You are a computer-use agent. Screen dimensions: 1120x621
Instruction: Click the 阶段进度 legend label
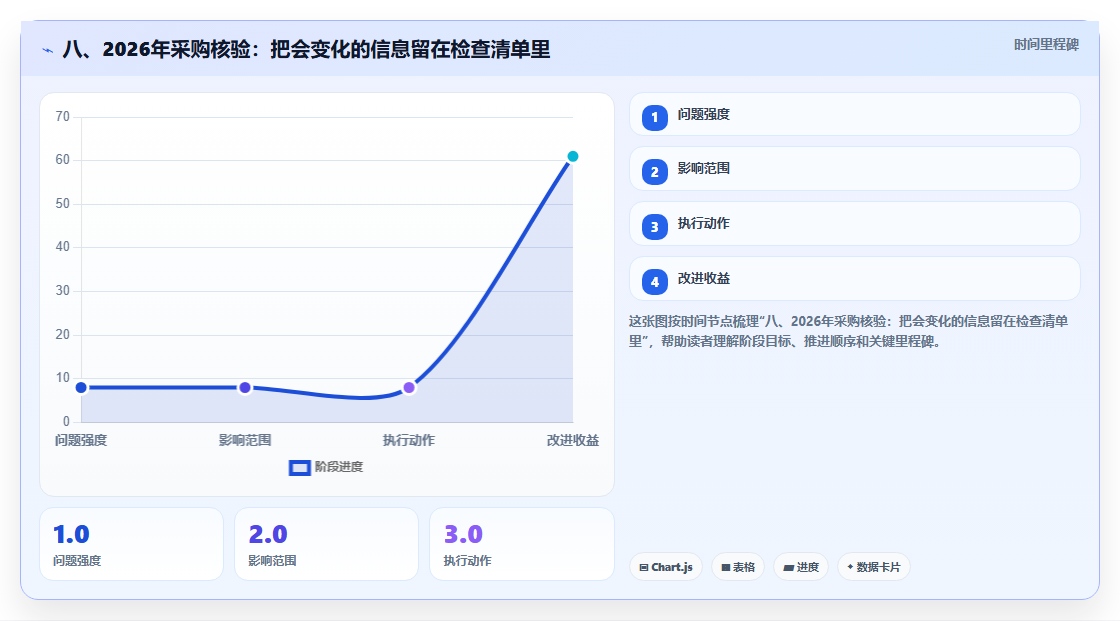339,467
